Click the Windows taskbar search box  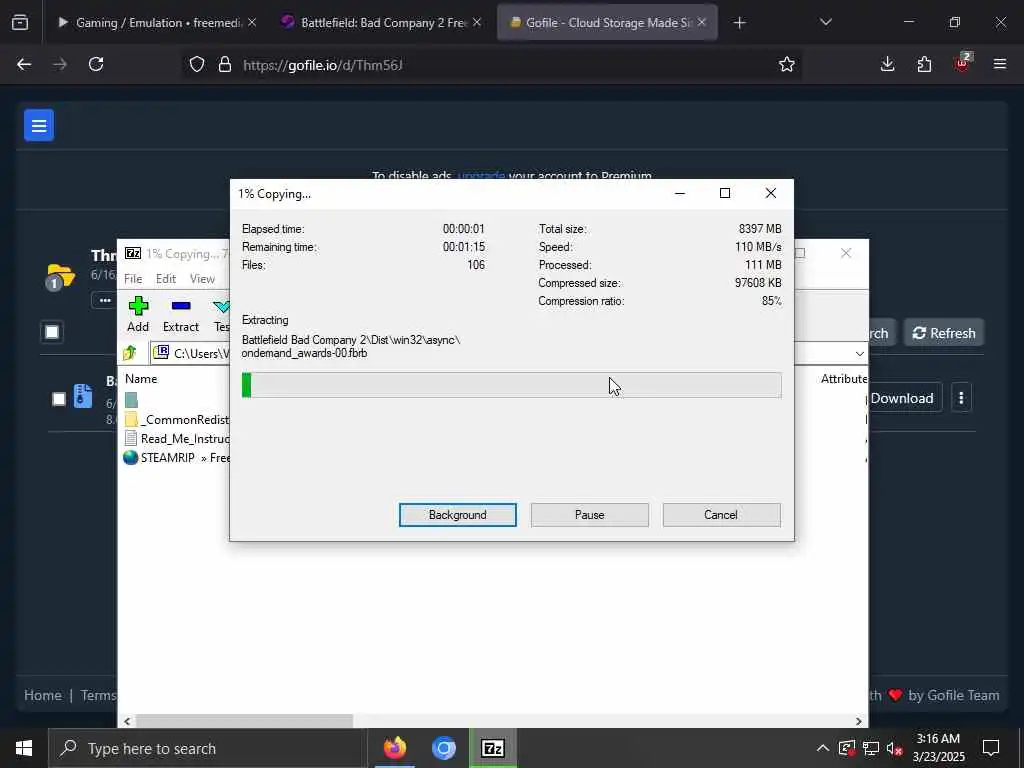(208, 748)
